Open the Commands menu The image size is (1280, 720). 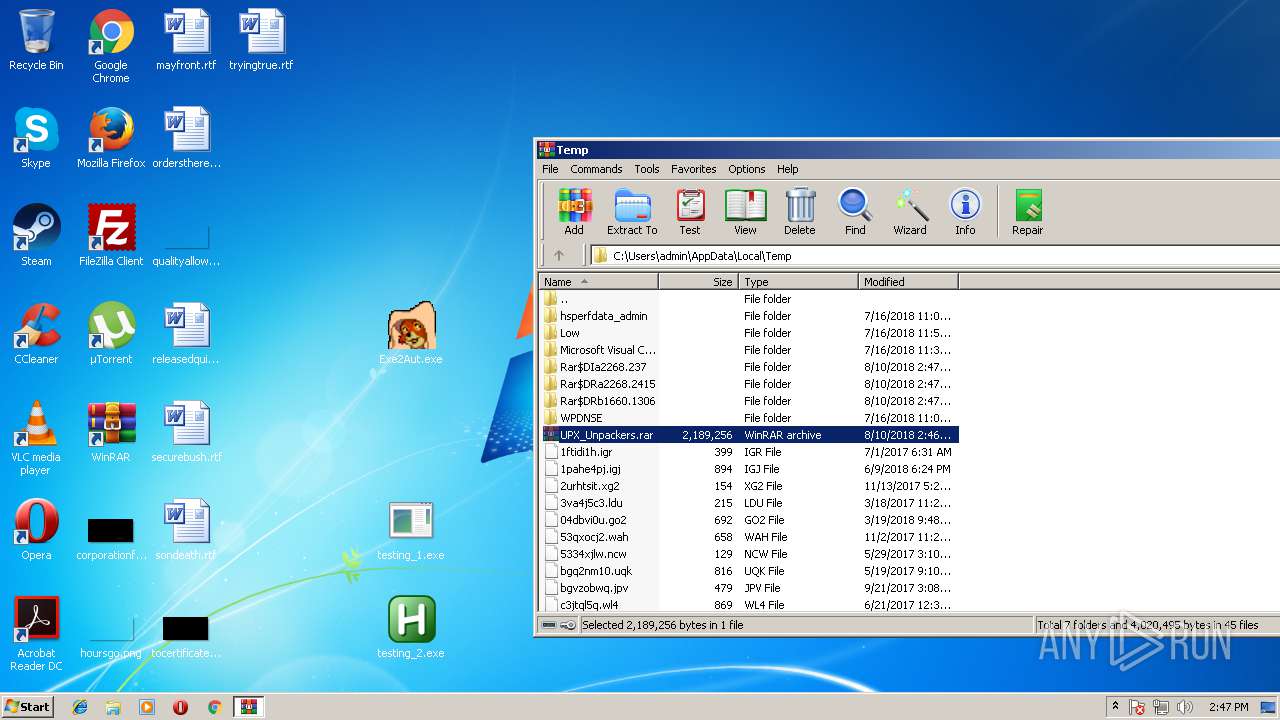tap(596, 169)
